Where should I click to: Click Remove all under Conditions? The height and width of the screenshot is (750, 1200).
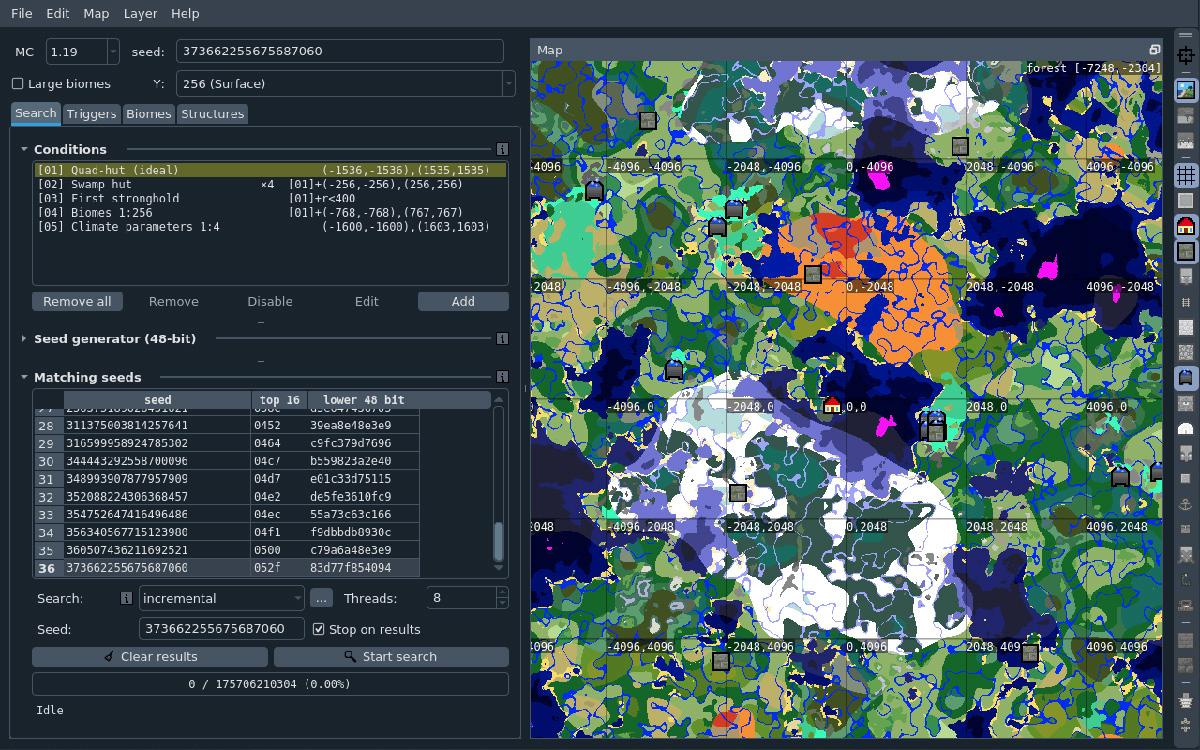point(77,301)
